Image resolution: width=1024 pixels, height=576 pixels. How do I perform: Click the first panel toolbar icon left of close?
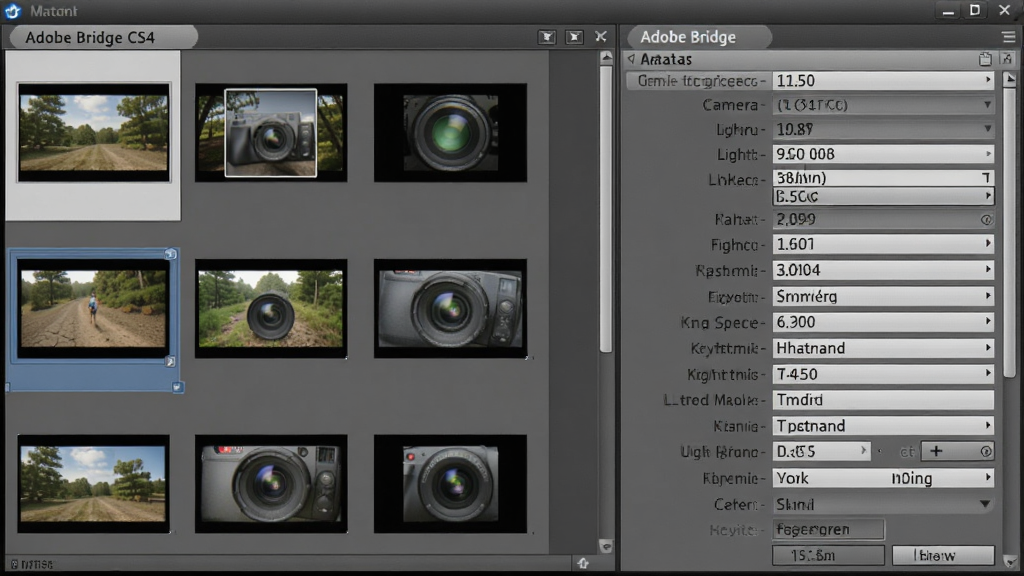coord(547,37)
